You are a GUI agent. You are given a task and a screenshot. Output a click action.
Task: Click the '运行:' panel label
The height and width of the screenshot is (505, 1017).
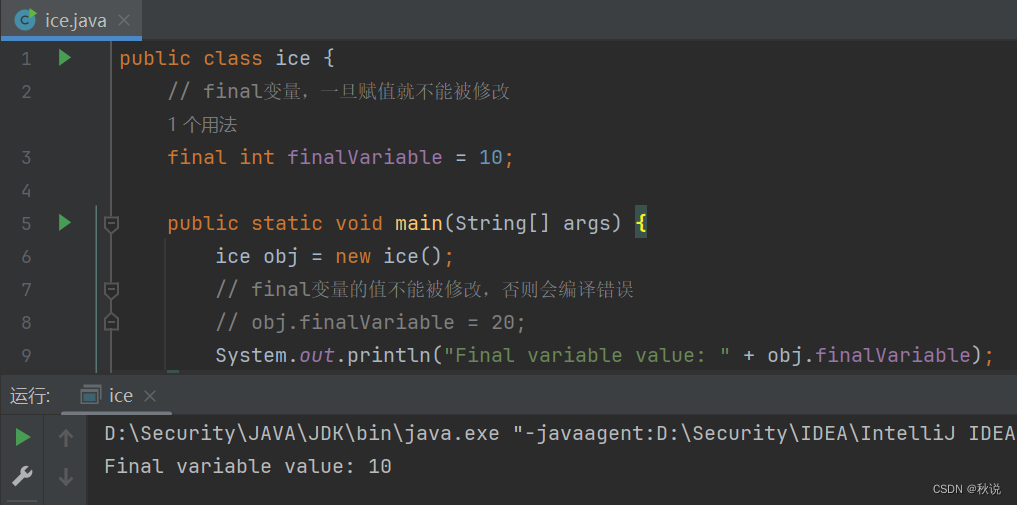[30, 395]
